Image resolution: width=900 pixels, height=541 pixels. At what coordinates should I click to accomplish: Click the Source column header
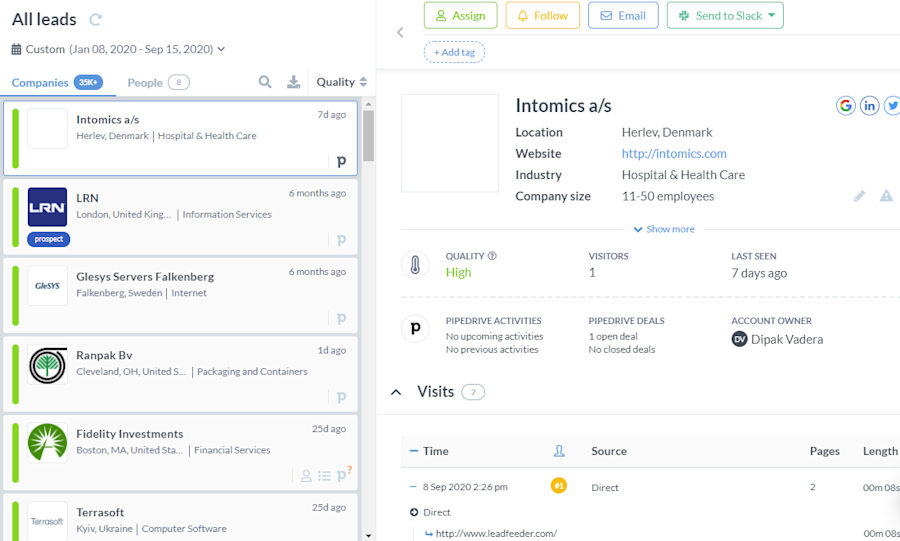click(609, 451)
